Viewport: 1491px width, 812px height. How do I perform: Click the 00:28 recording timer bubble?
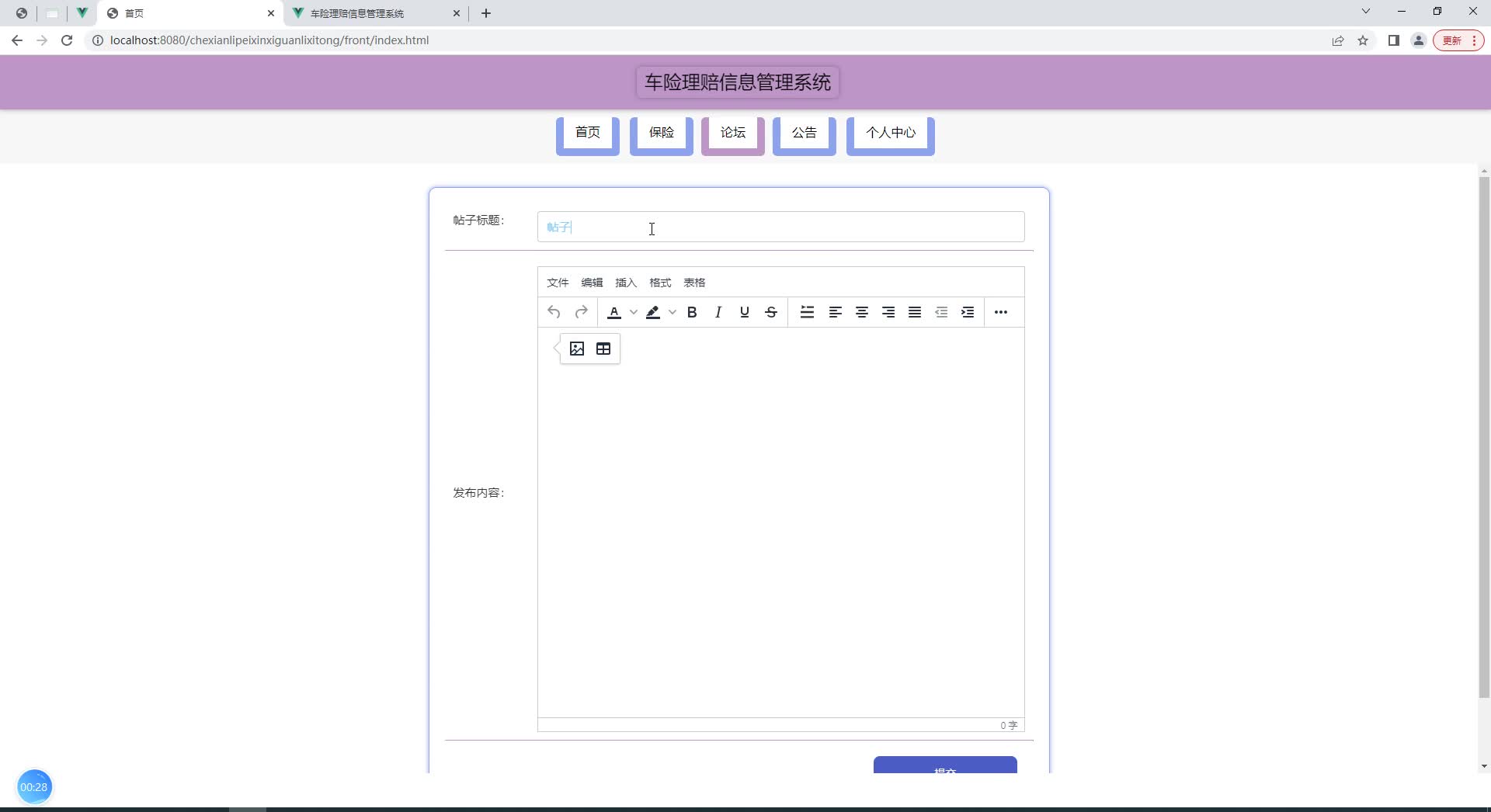(34, 787)
